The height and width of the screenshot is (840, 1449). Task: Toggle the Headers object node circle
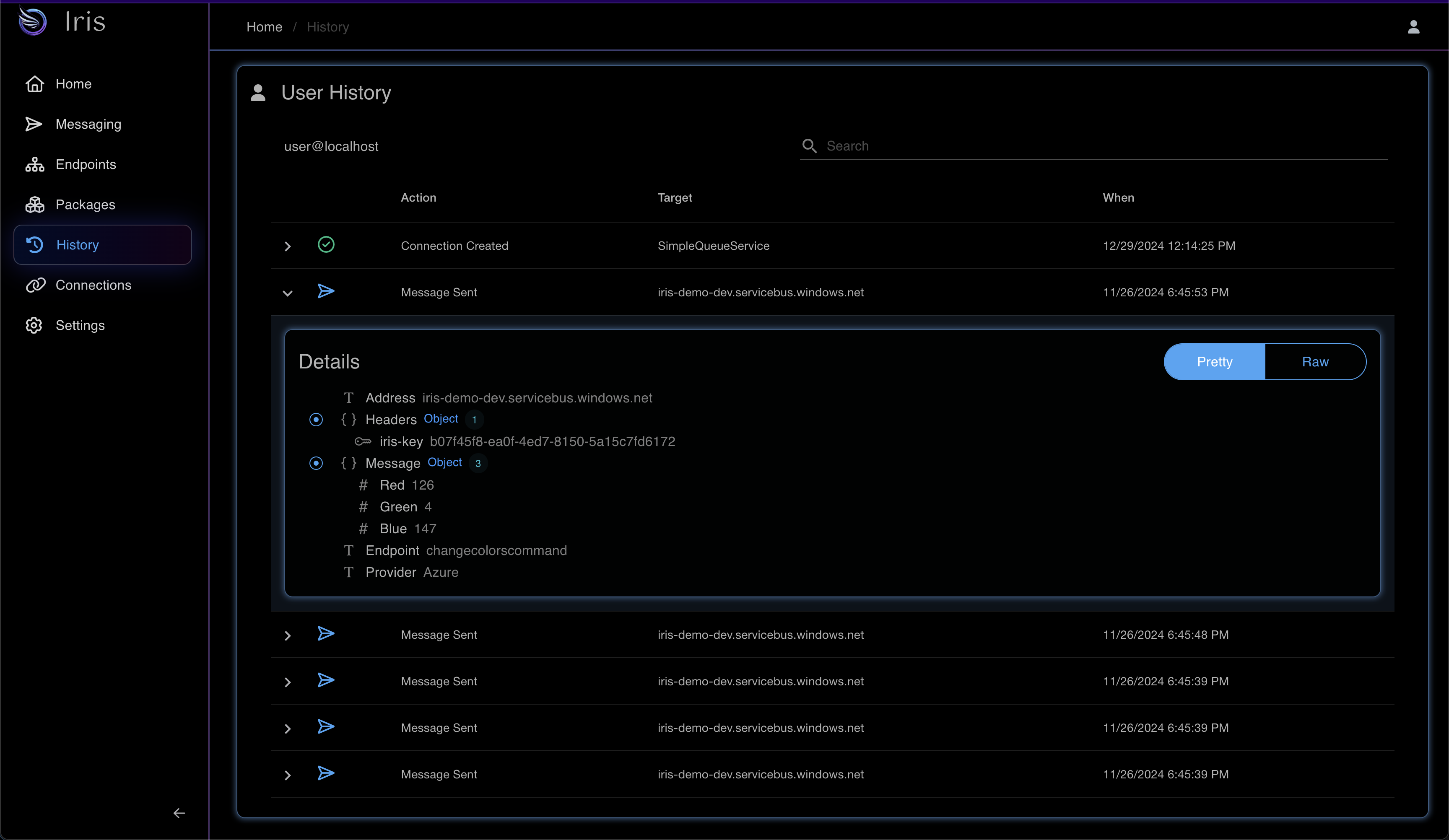tap(316, 420)
